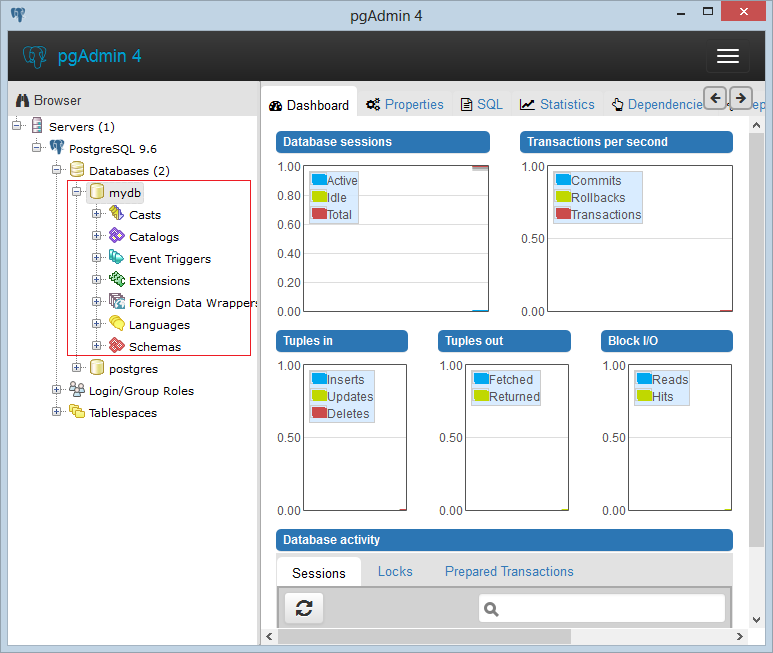Viewport: 773px width, 653px height.
Task: Click the Foreign Data Wrappers icon
Action: pyautogui.click(x=116, y=301)
